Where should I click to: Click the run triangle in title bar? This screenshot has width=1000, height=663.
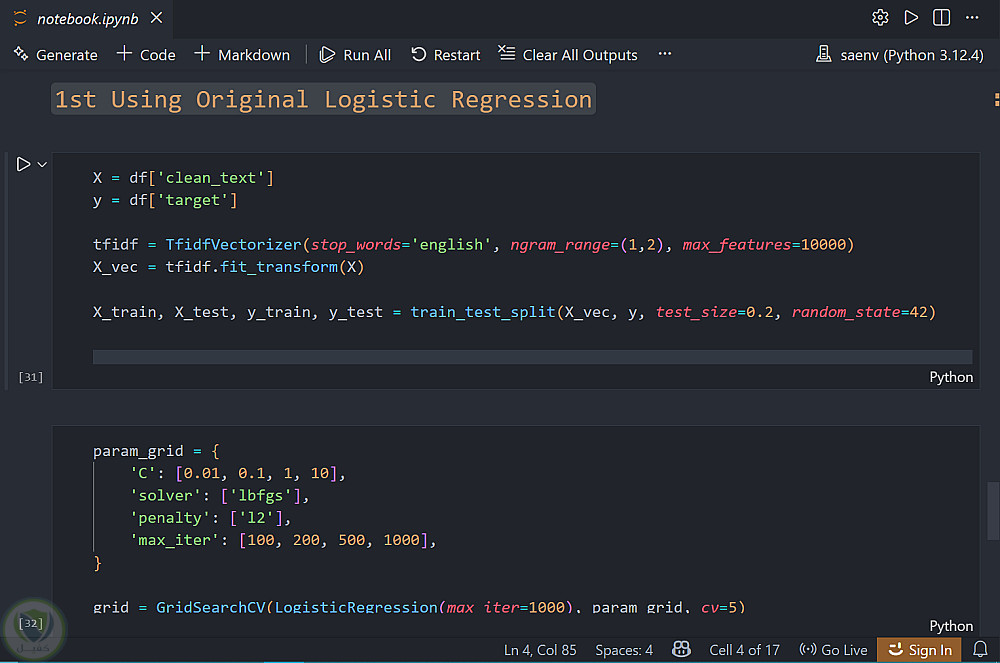coord(910,18)
